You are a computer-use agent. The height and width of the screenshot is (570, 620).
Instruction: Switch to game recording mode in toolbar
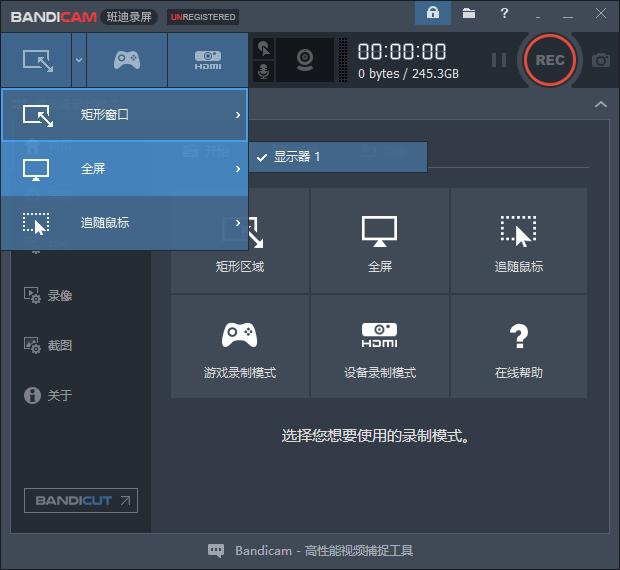(127, 60)
